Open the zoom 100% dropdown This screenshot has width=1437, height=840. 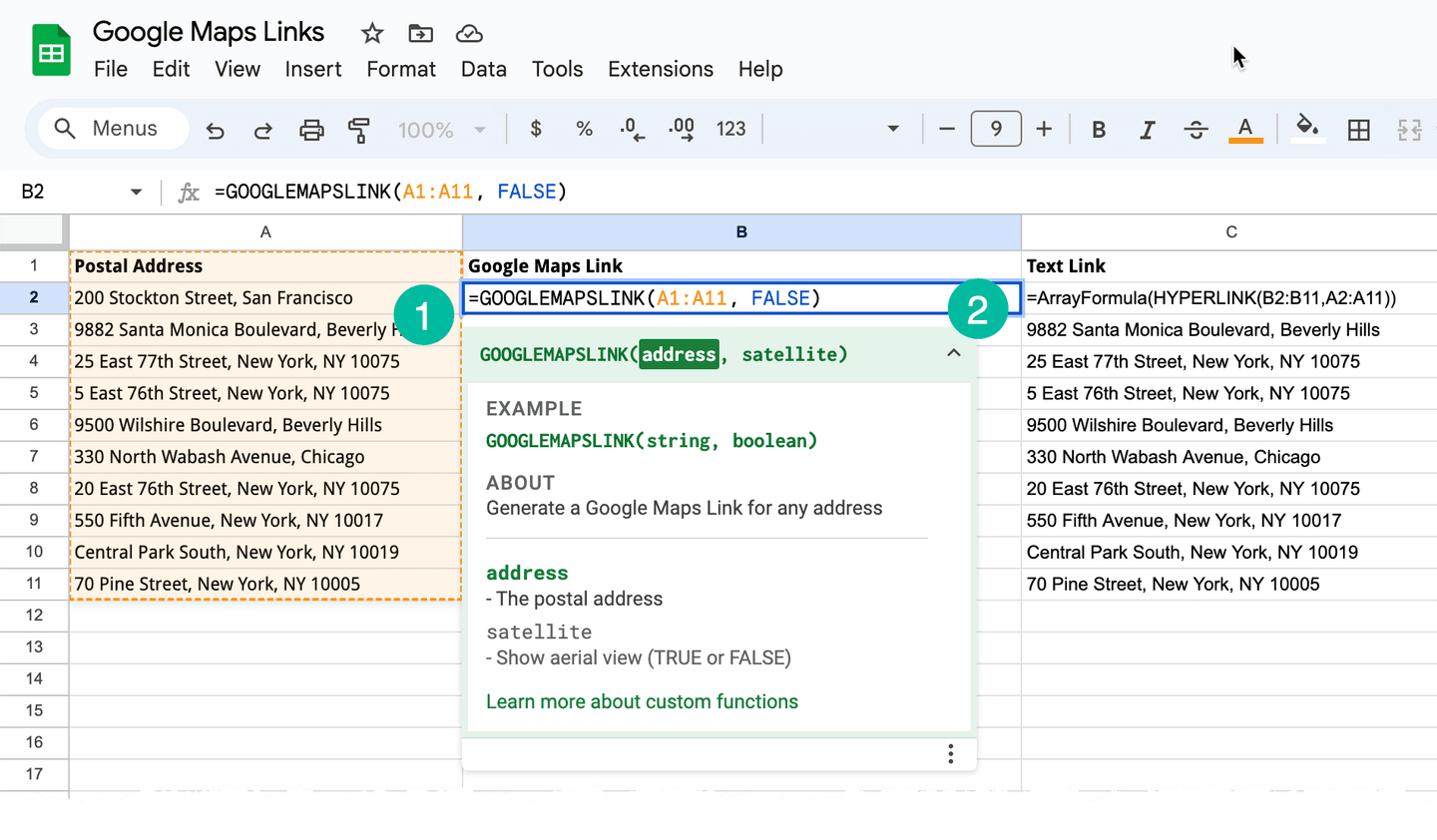441,130
